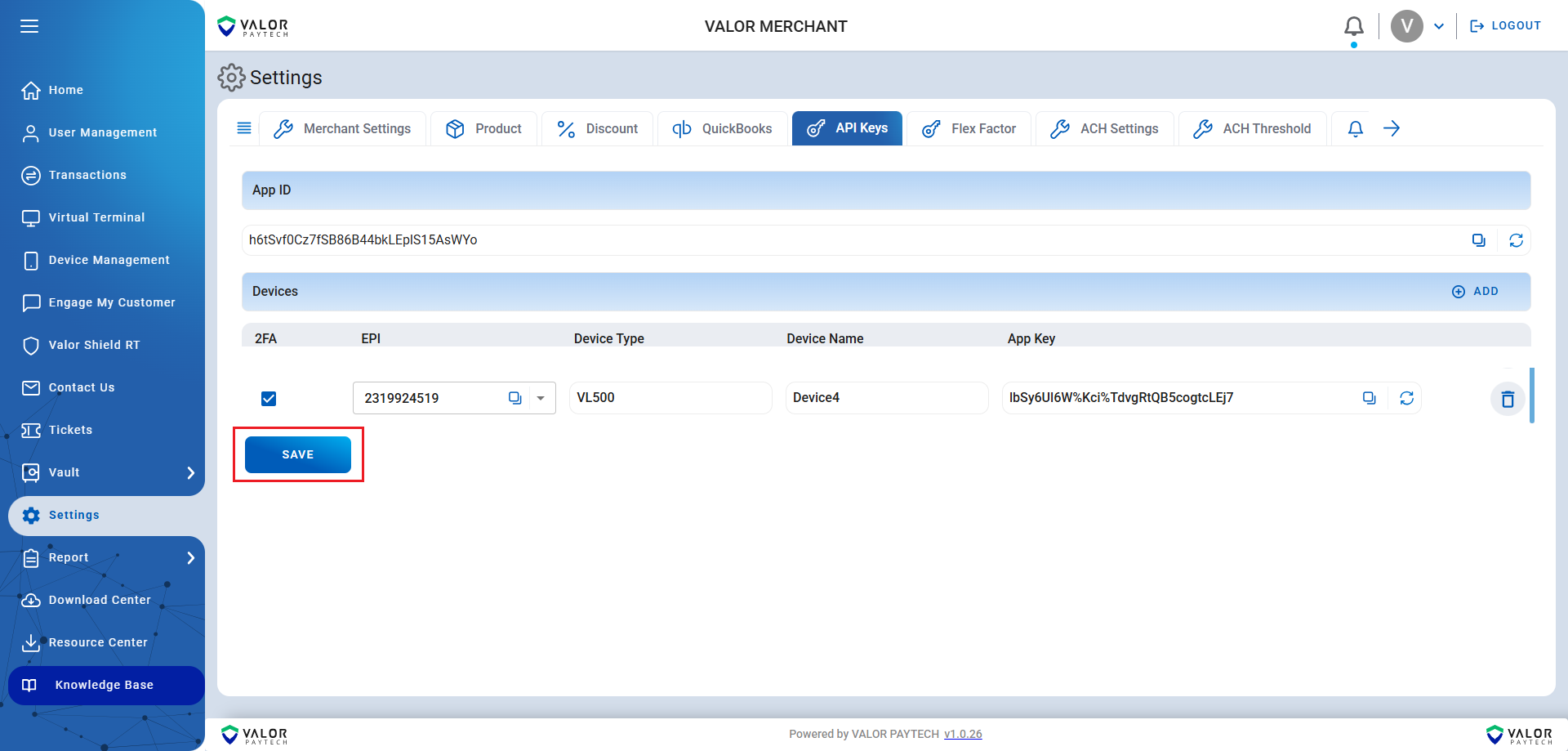Delete the Device4 row with trash icon
This screenshot has height=751, width=1568.
[x=1508, y=400]
